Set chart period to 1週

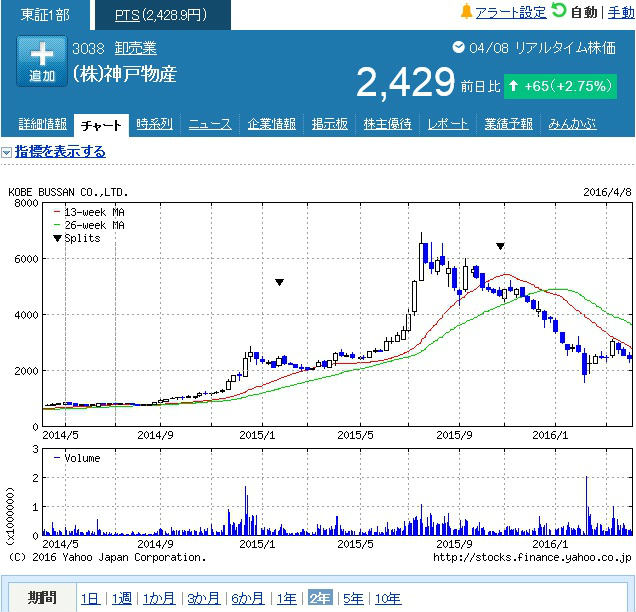click(x=122, y=598)
